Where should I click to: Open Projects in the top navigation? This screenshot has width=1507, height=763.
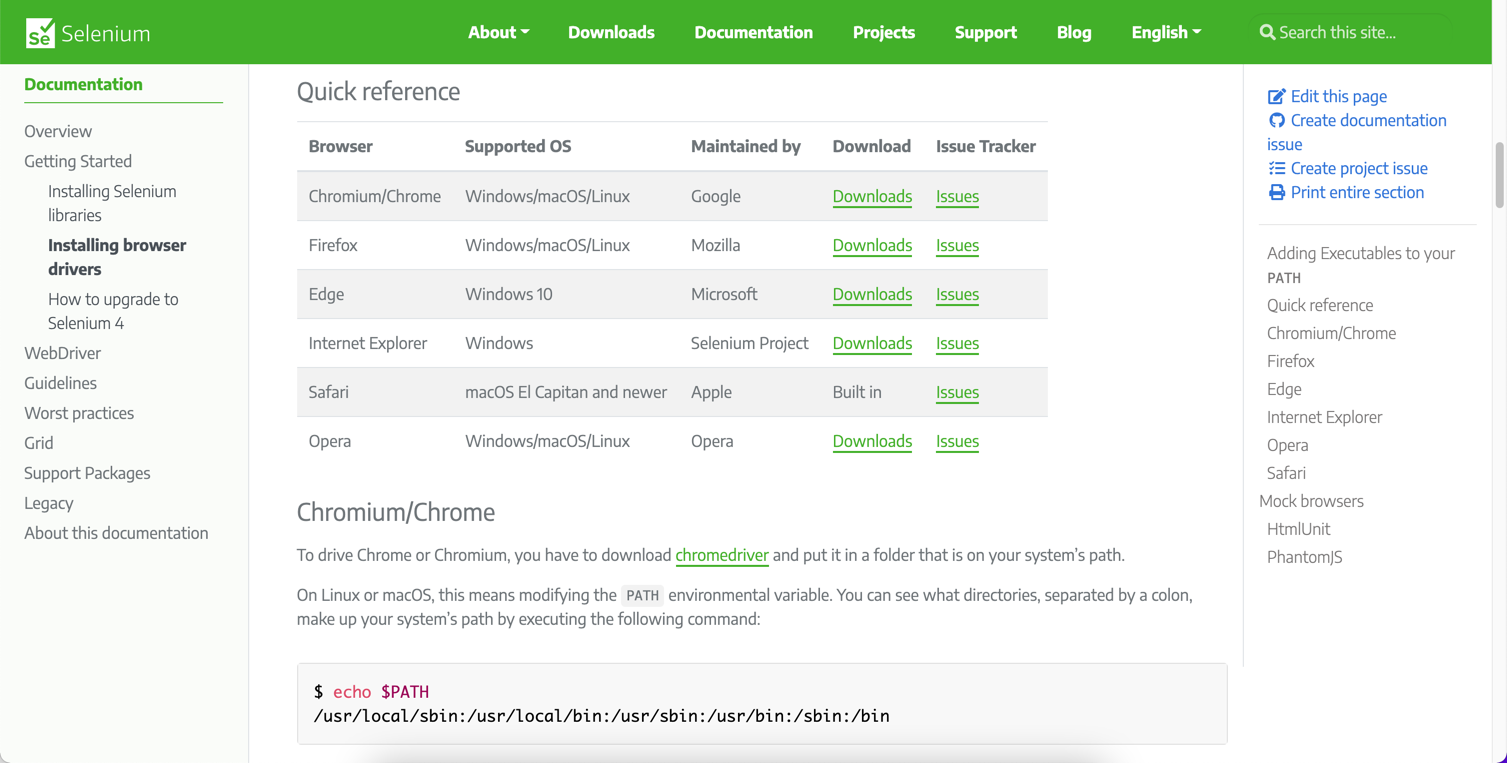pyautogui.click(x=883, y=32)
